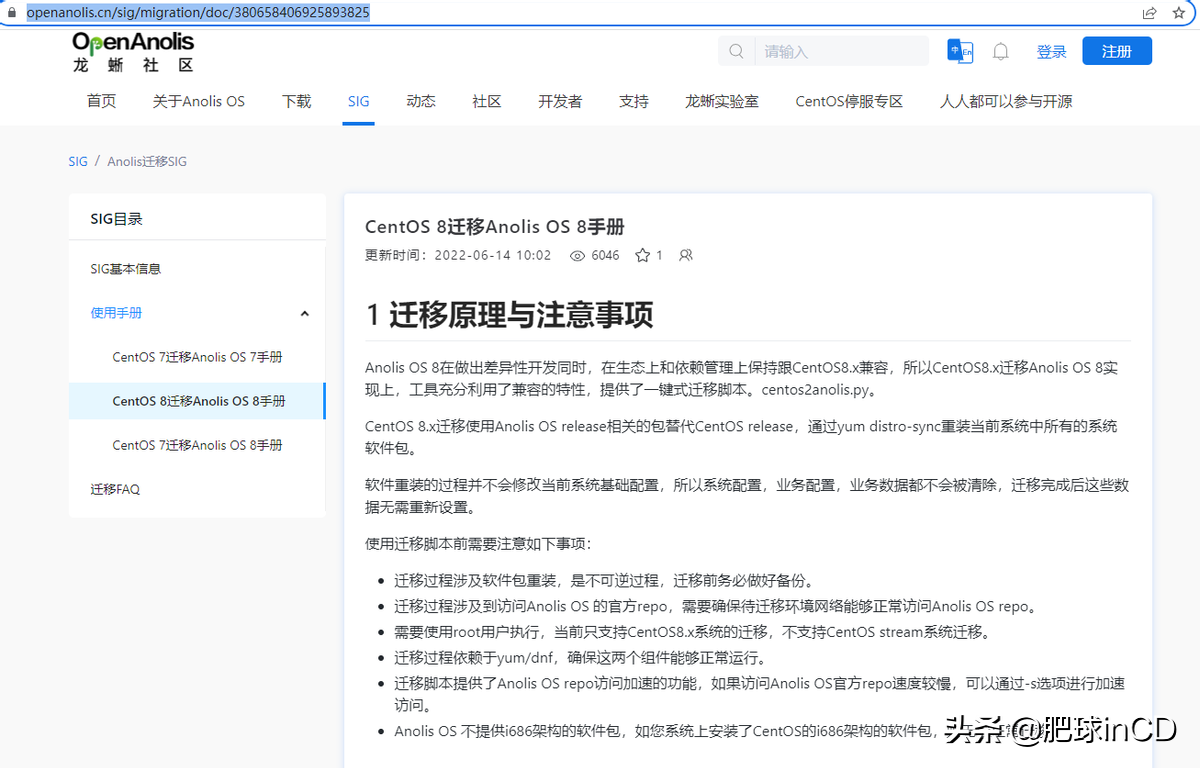Click the contributors people icon

point(686,255)
